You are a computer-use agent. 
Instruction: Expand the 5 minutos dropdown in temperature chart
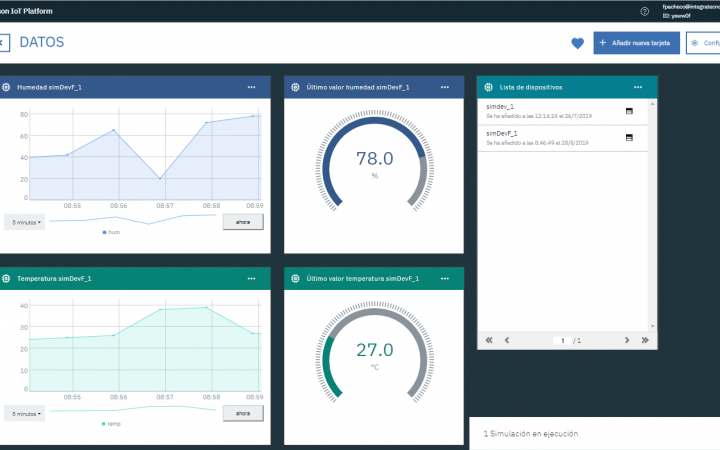[25, 414]
